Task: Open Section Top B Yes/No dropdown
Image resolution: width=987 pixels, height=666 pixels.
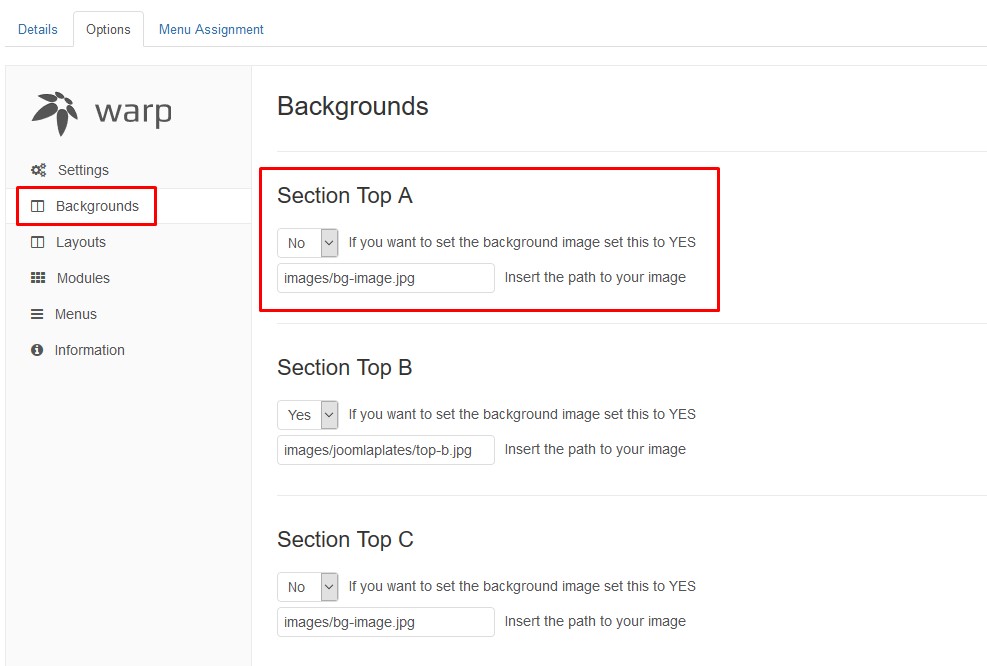Action: coord(308,415)
